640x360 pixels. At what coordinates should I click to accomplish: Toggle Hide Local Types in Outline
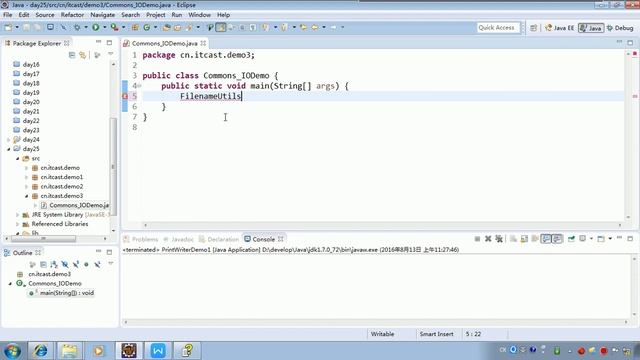coord(97,264)
